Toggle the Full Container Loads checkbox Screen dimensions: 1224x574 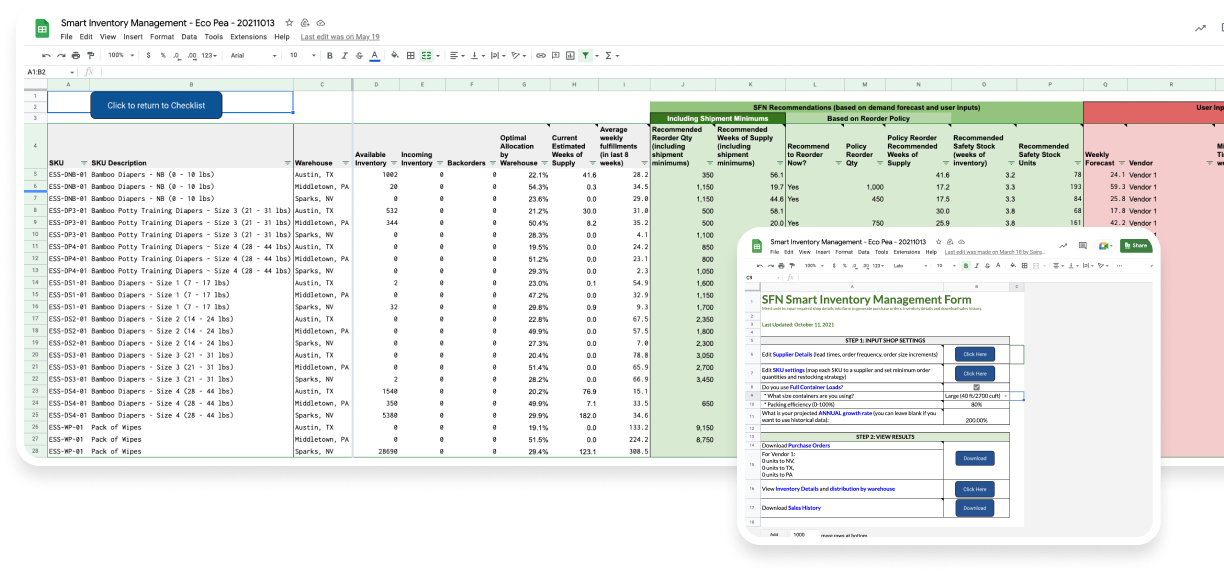click(x=976, y=387)
